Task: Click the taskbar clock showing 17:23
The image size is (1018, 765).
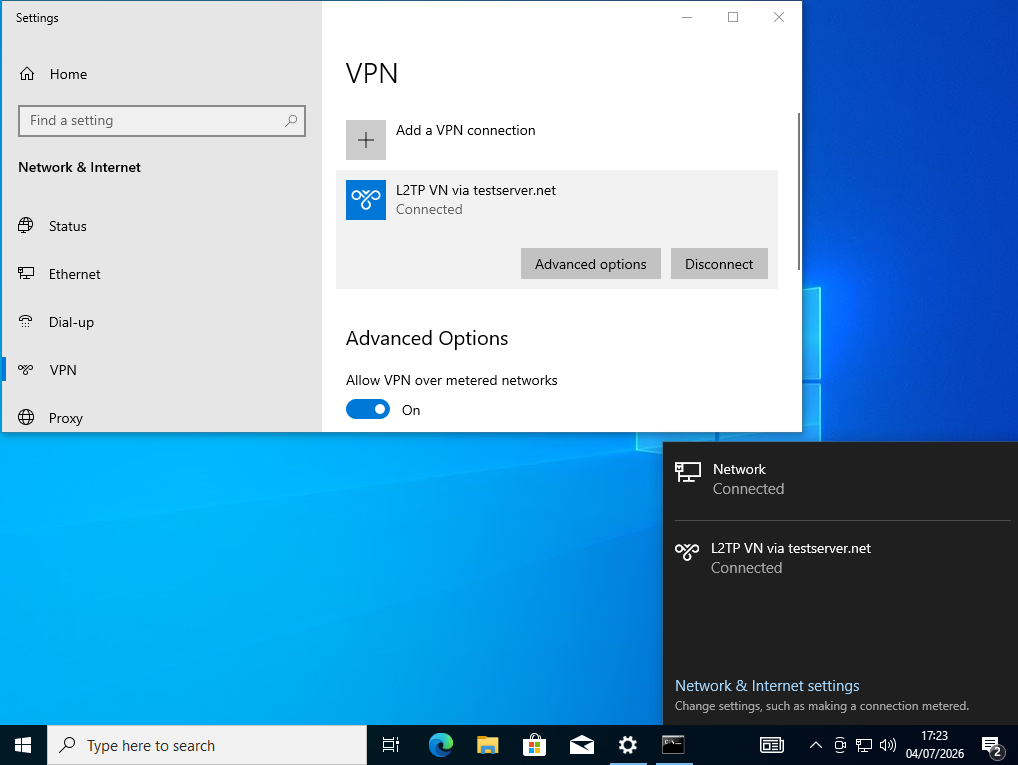Action: 934,745
